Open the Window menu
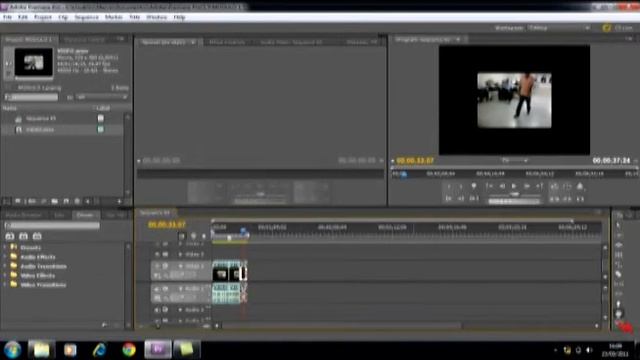Image resolution: width=640 pixels, height=360 pixels. click(156, 17)
